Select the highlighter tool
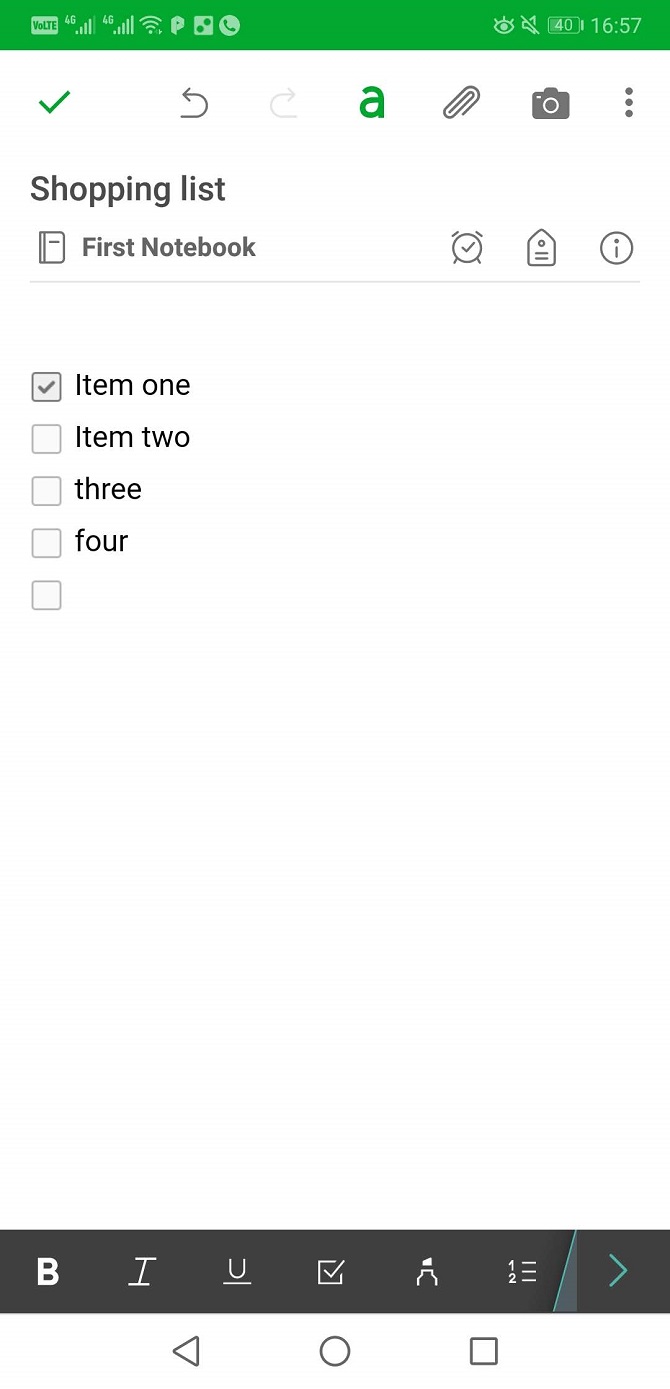 427,1272
